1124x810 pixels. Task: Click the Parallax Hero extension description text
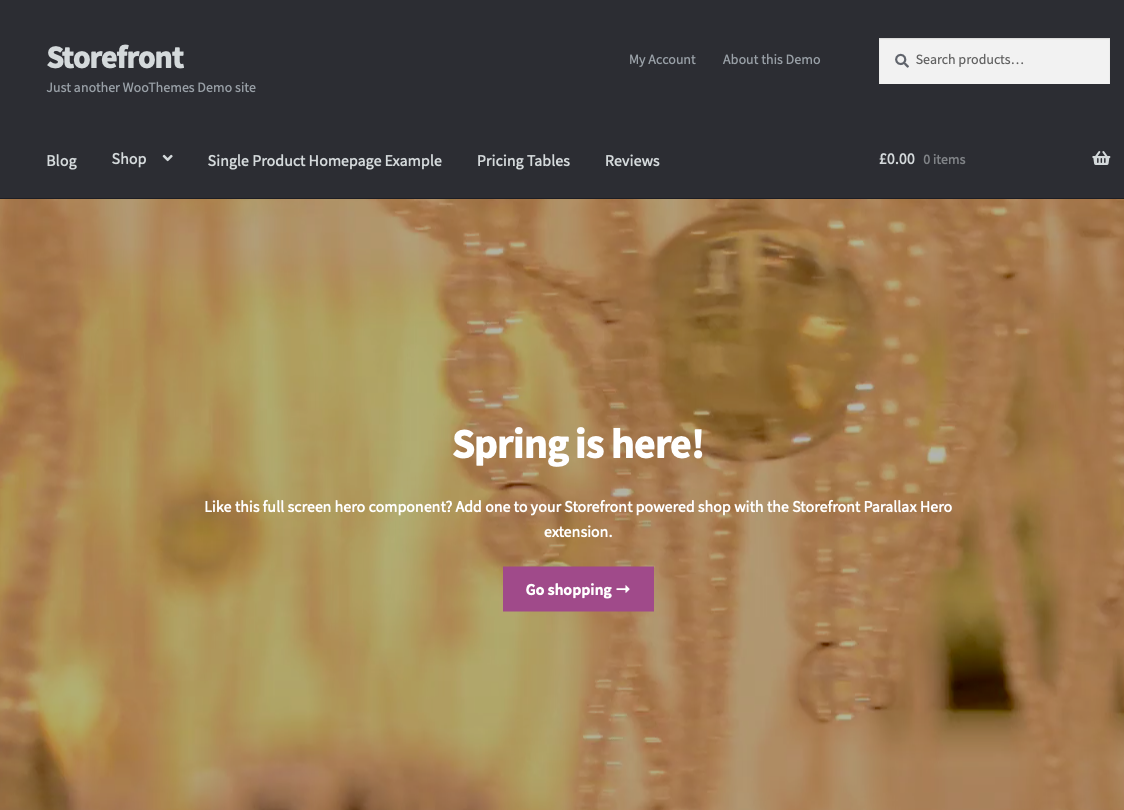(x=578, y=519)
